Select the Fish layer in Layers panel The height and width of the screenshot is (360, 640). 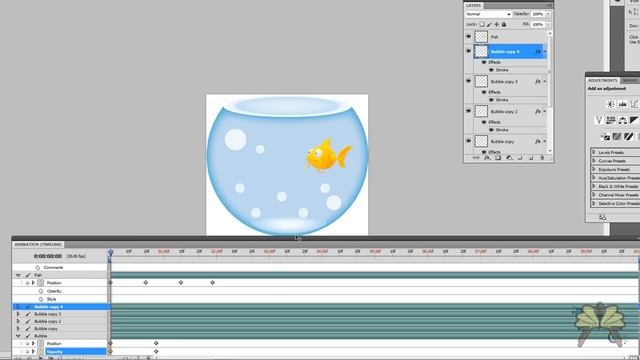(x=510, y=37)
